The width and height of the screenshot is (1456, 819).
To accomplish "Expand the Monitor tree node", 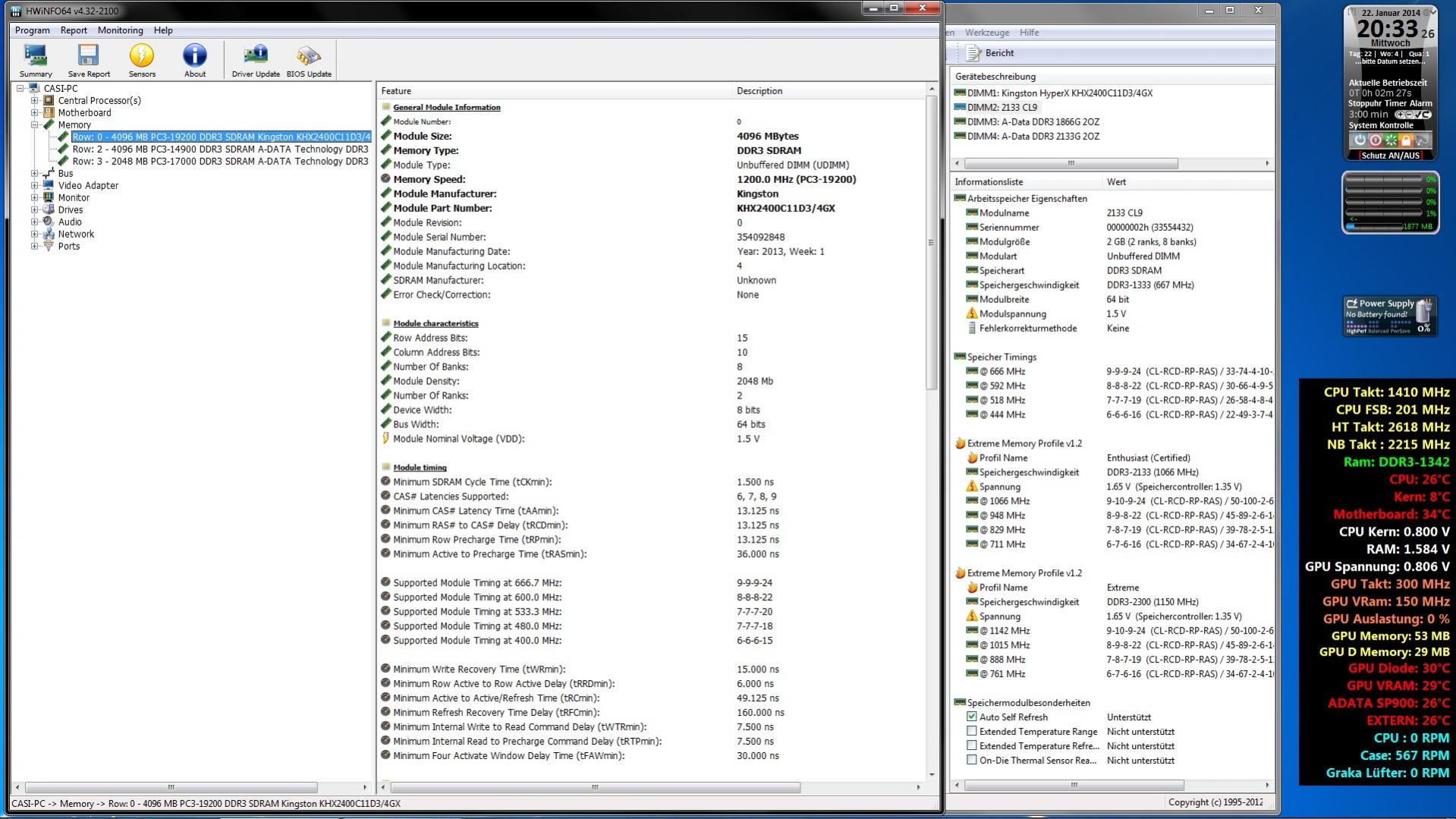I will pos(34,197).
